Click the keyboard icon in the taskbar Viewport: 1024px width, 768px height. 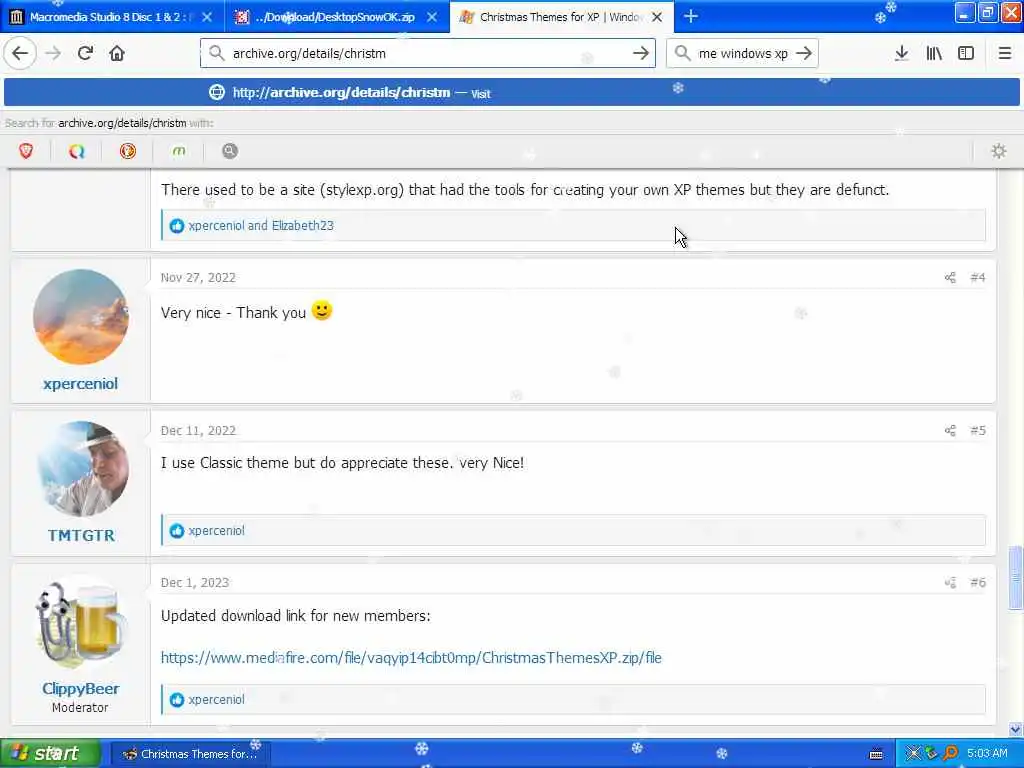click(x=876, y=754)
